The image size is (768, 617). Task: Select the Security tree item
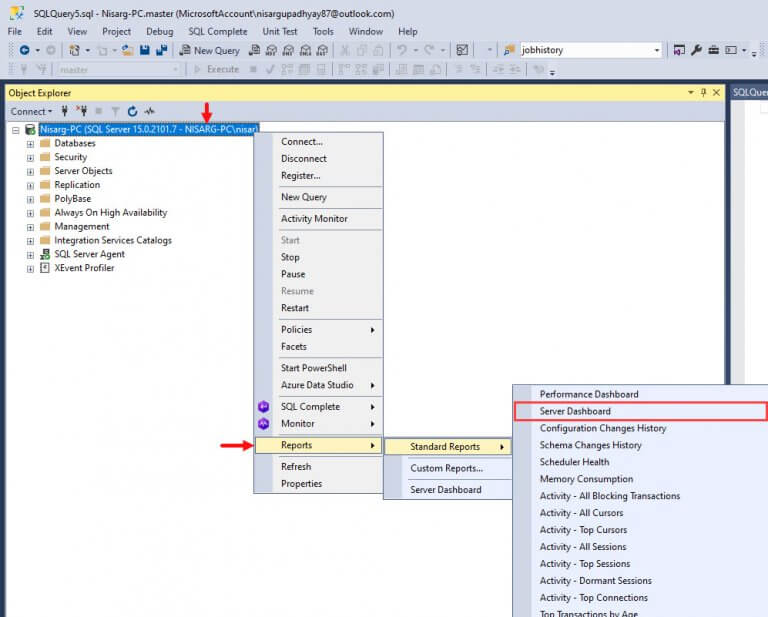71,157
